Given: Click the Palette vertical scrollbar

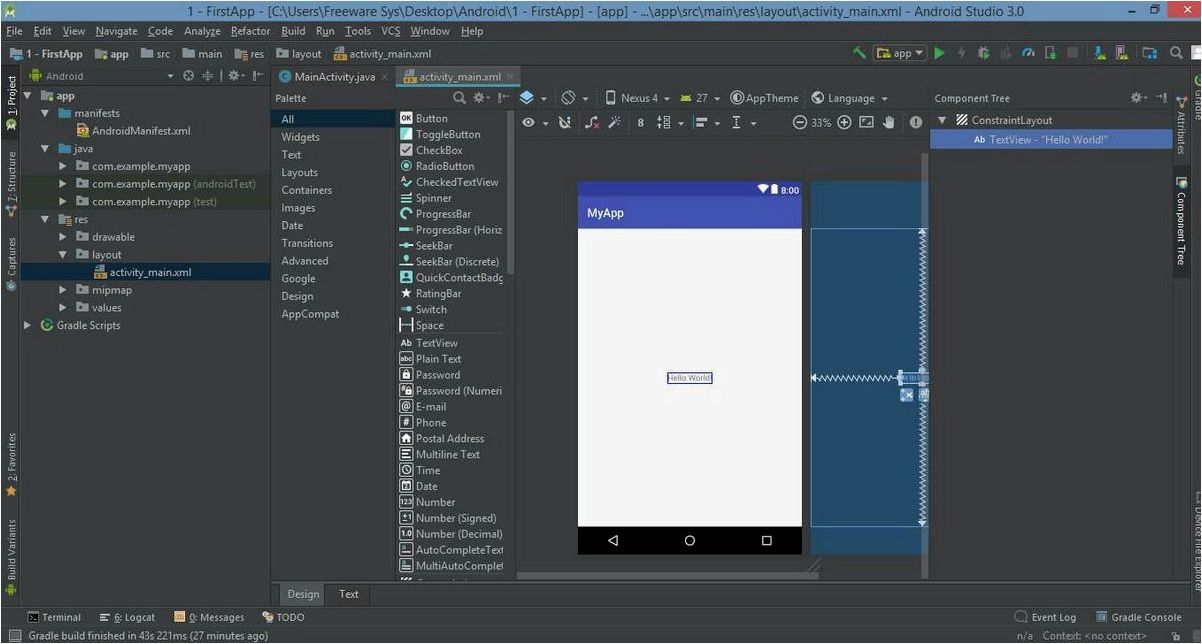Looking at the screenshot, I should tap(511, 190).
